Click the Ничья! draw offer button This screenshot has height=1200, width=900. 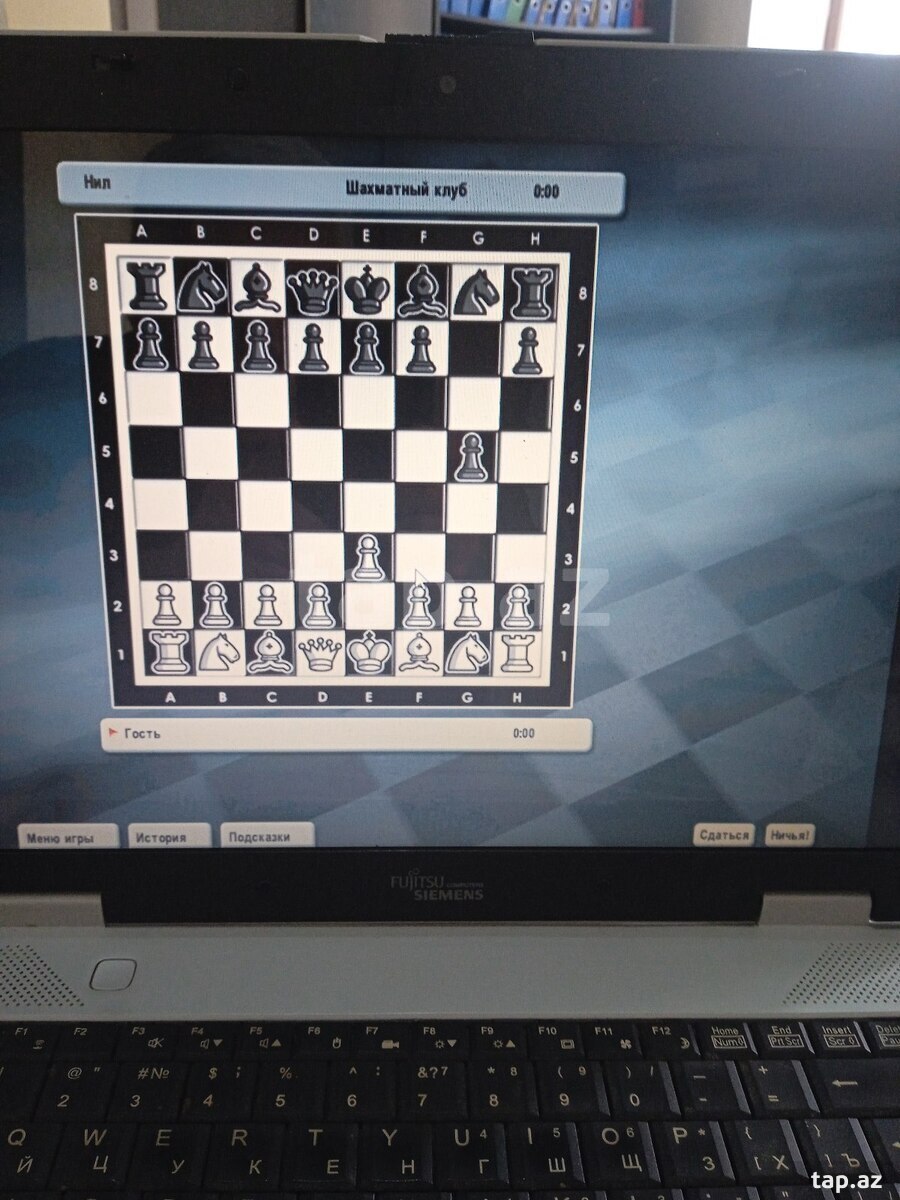pyautogui.click(x=790, y=833)
